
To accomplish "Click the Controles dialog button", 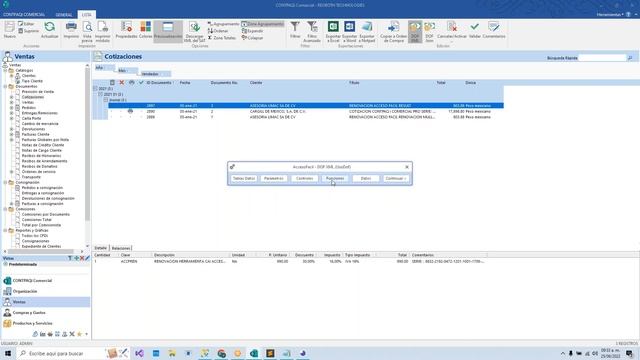I will pyautogui.click(x=304, y=178).
